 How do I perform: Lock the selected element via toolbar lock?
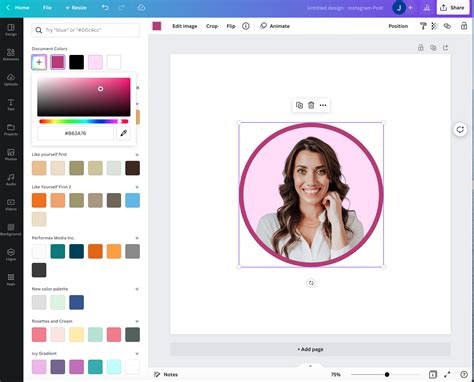pyautogui.click(x=464, y=26)
